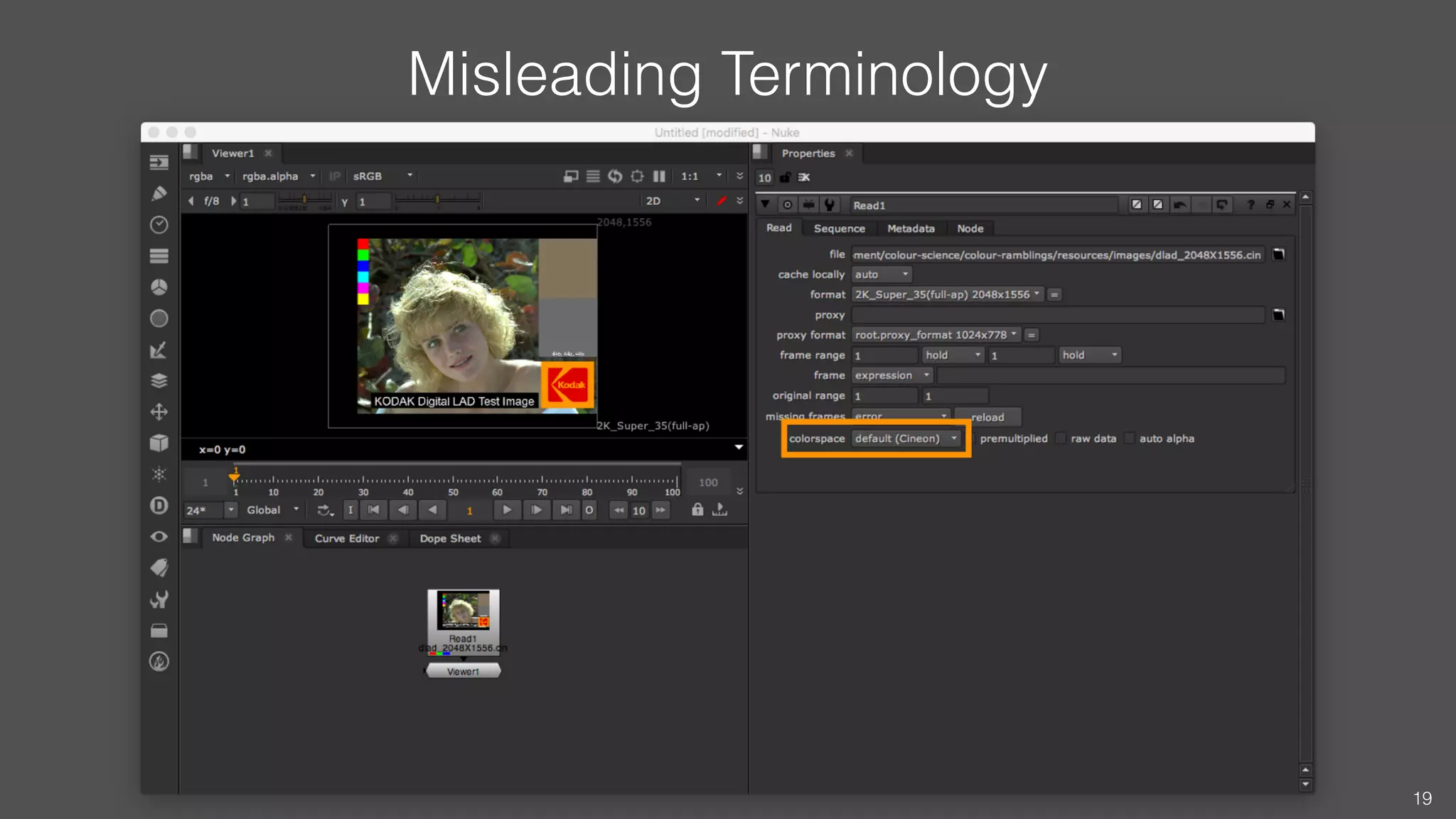Switch to the Node tab
This screenshot has width=1456, height=819.
(970, 229)
